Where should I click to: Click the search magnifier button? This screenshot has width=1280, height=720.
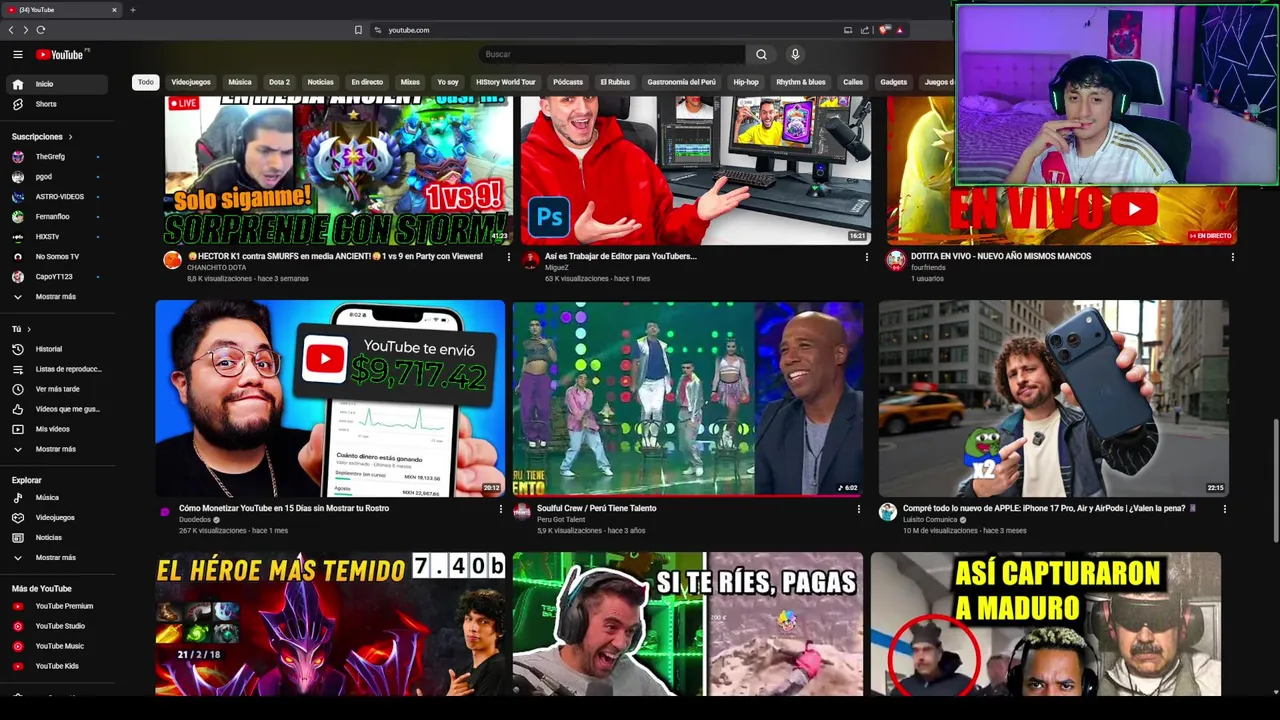coord(761,54)
